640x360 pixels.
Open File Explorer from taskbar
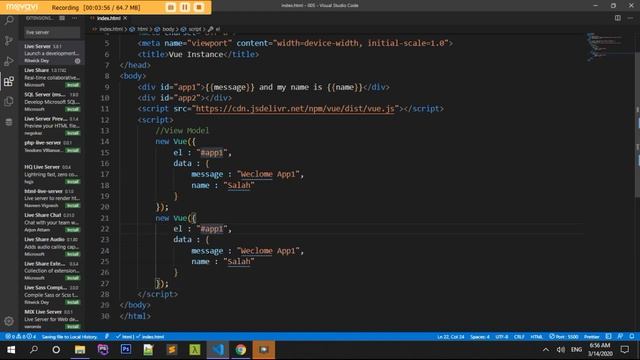(x=80, y=350)
